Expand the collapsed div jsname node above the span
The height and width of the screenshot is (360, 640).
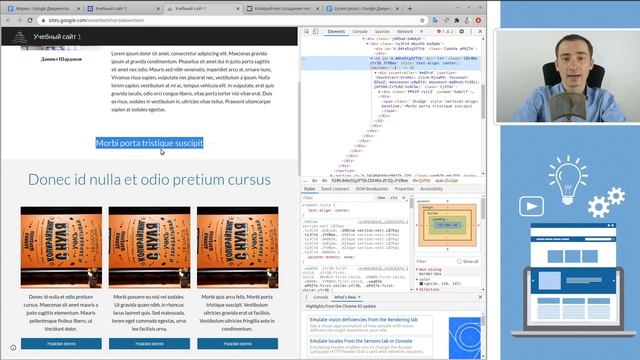[379, 92]
